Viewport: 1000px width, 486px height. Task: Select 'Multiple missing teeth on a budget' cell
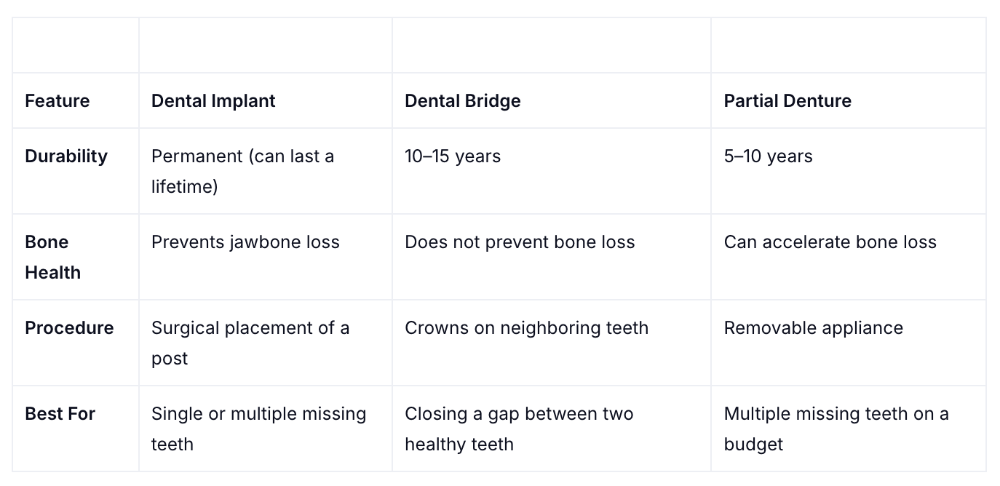pos(836,429)
